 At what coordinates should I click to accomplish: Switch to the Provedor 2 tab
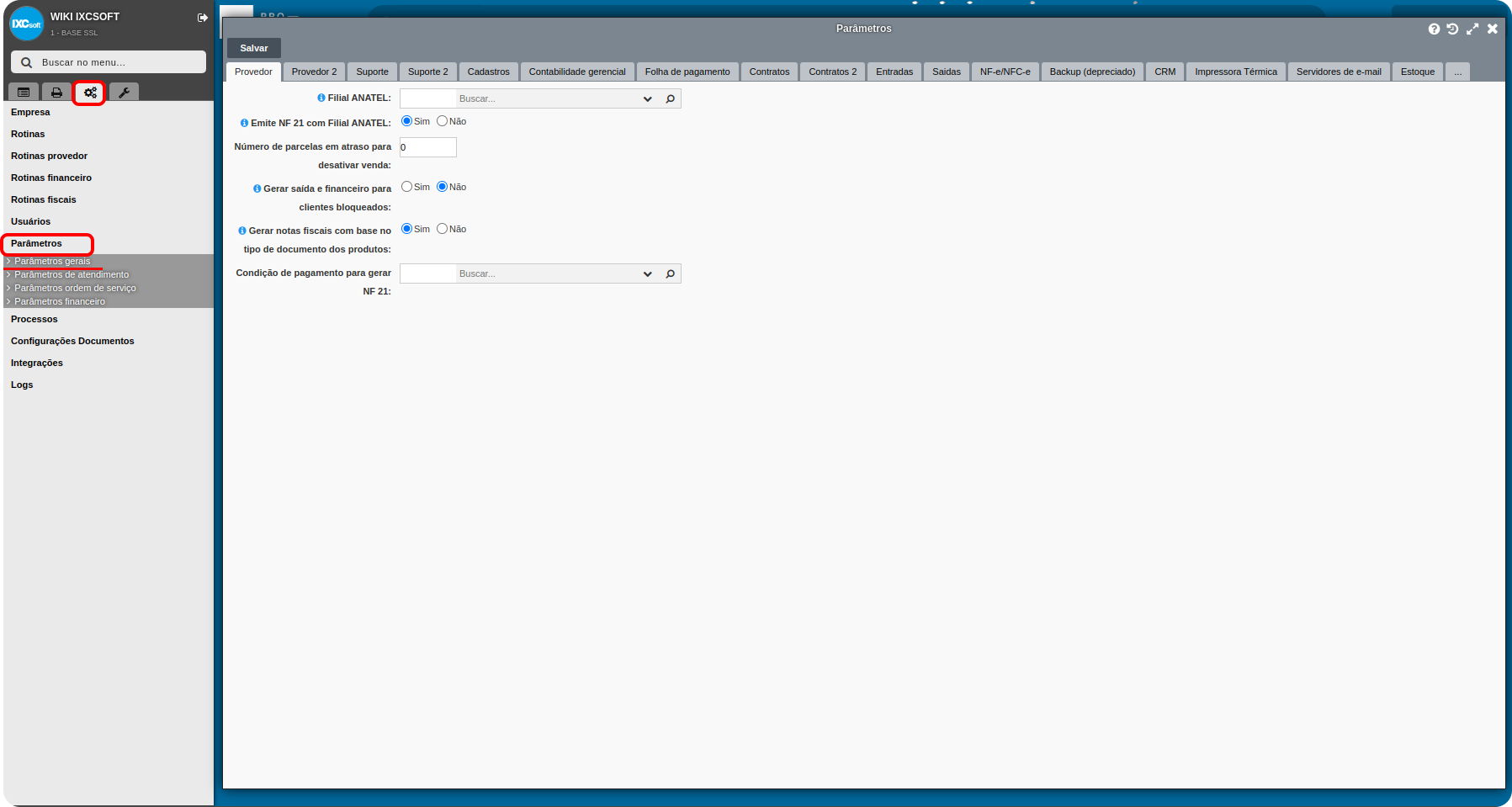tap(314, 72)
